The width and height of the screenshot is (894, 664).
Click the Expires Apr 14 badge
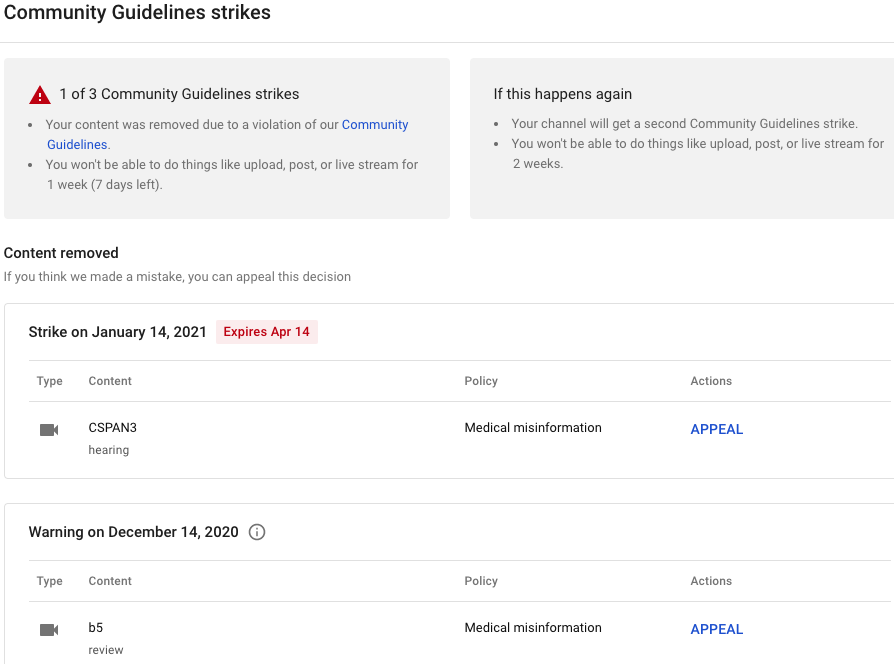click(x=266, y=332)
